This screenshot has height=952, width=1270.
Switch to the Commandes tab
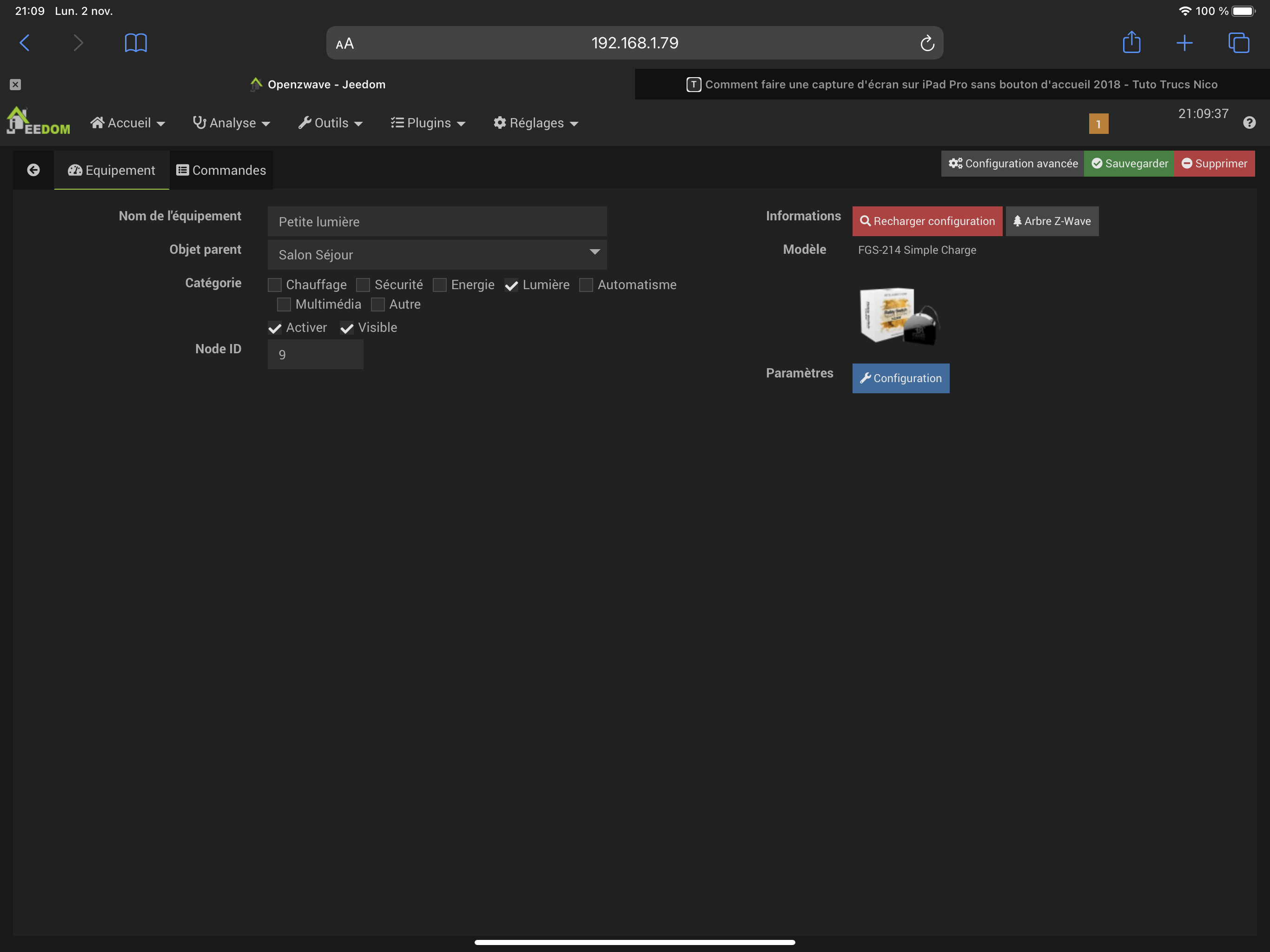[221, 171]
